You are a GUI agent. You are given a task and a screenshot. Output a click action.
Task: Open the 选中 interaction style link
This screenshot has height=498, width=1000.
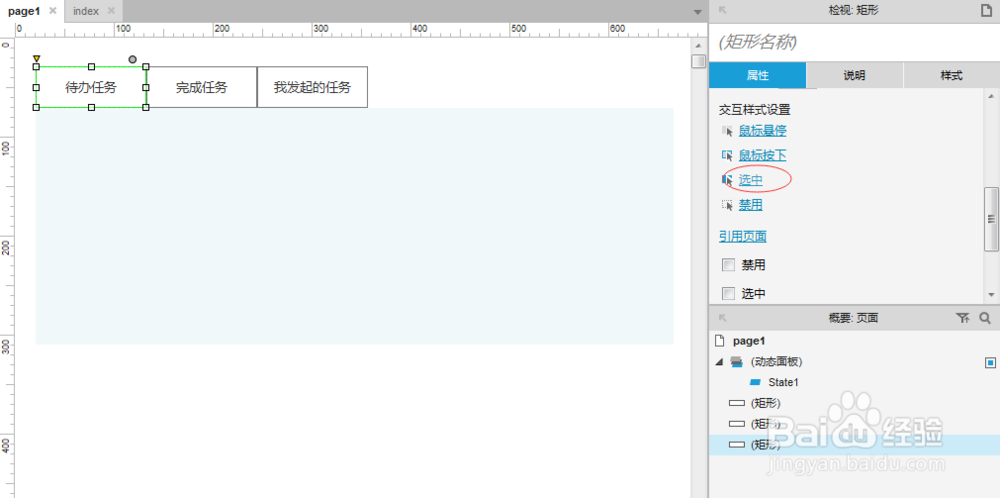pos(751,180)
